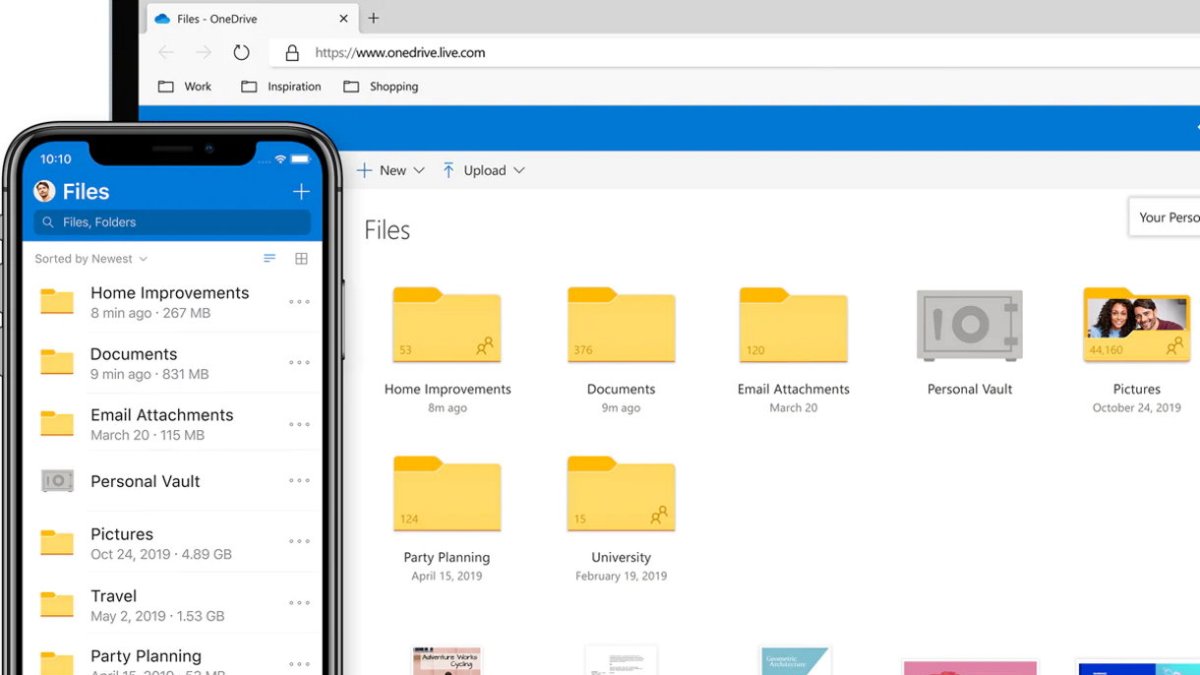The height and width of the screenshot is (675, 1200).
Task: Switch phone view to grid layout
Action: coord(301,259)
